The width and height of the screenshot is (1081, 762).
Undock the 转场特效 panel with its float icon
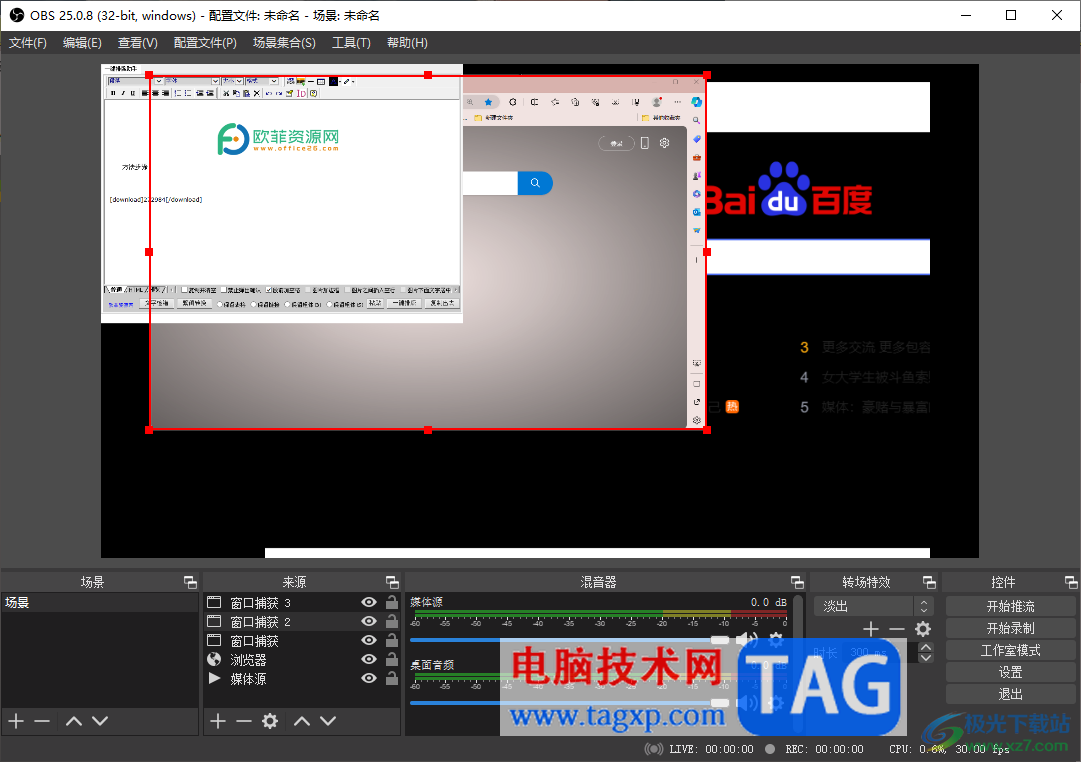pyautogui.click(x=929, y=582)
